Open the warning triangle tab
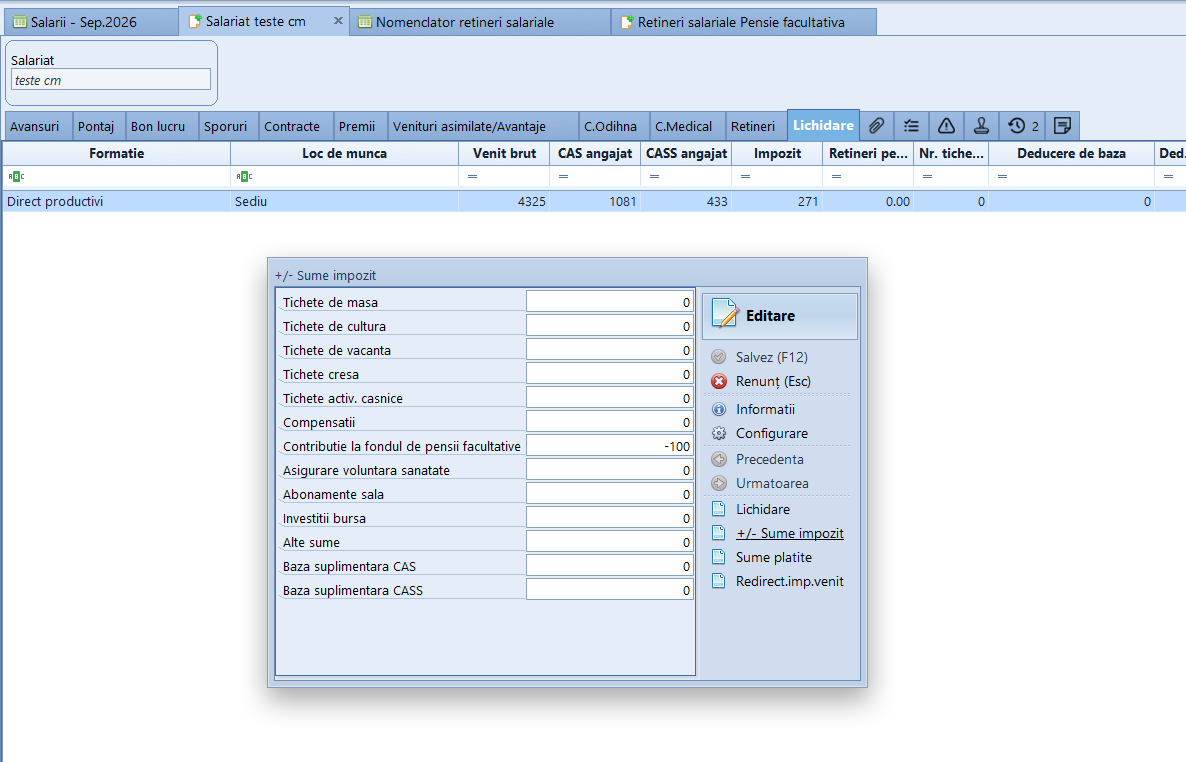This screenshot has height=762, width=1186. [x=946, y=126]
